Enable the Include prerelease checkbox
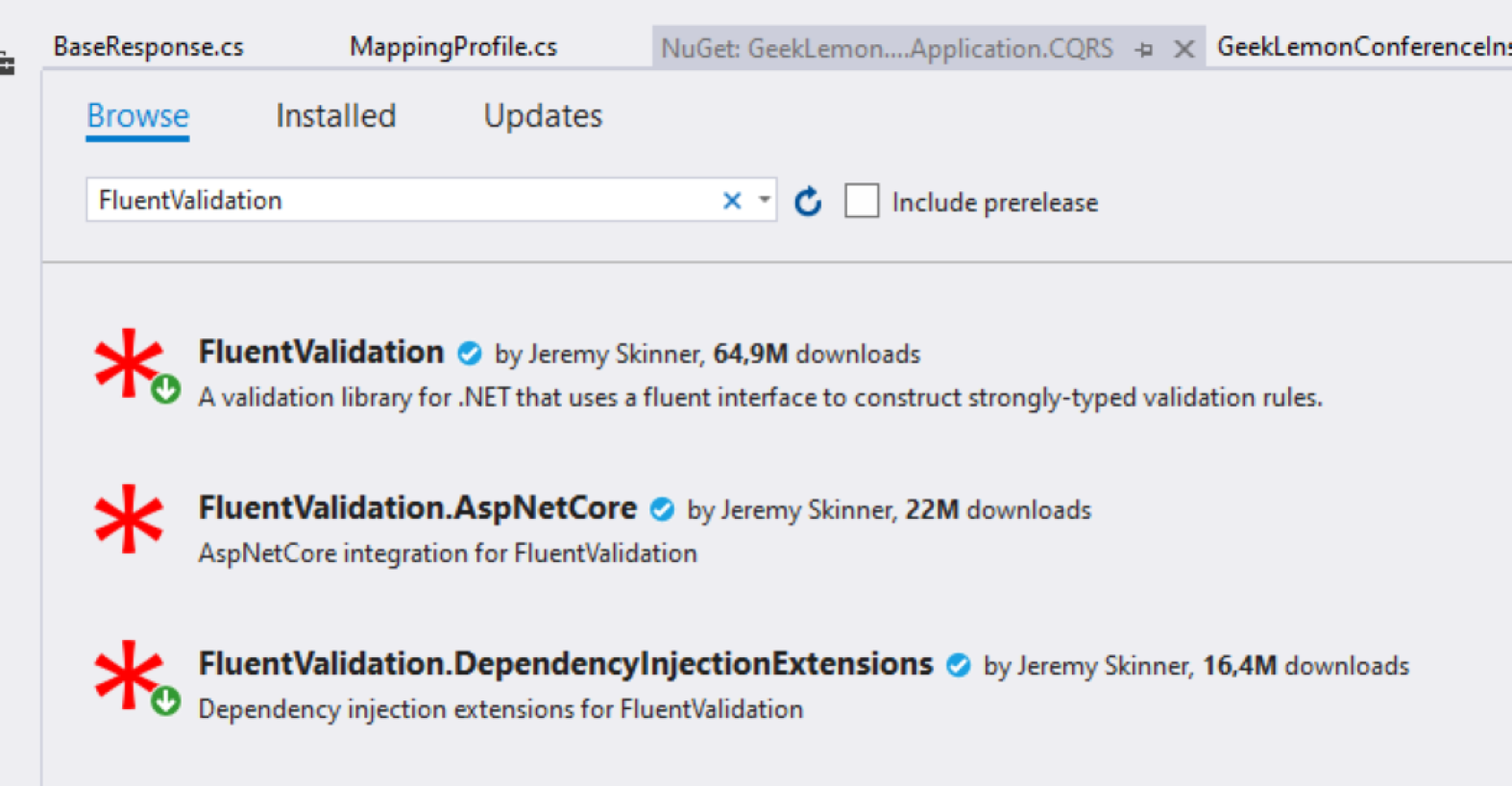 pos(862,201)
